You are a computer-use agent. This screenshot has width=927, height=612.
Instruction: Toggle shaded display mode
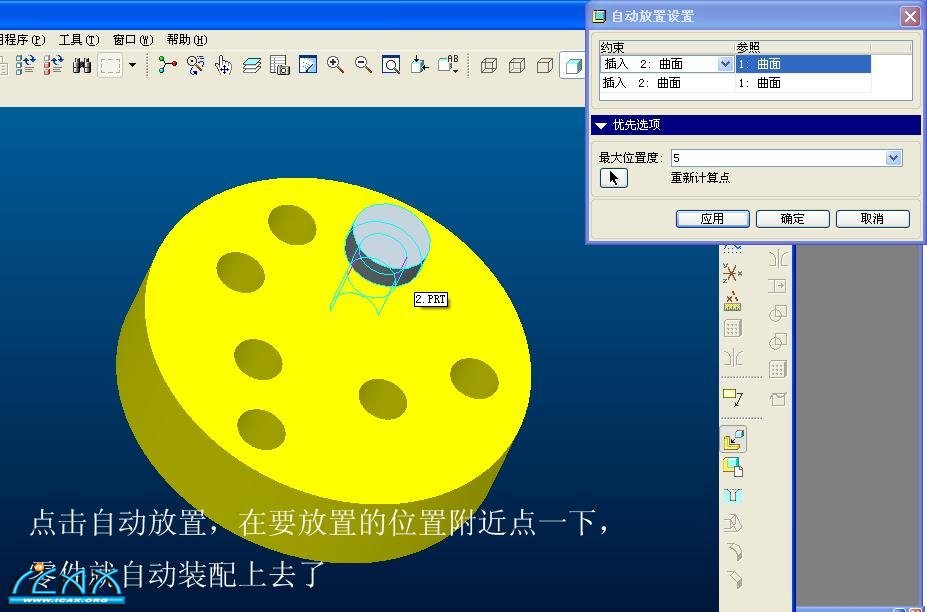tap(573, 66)
